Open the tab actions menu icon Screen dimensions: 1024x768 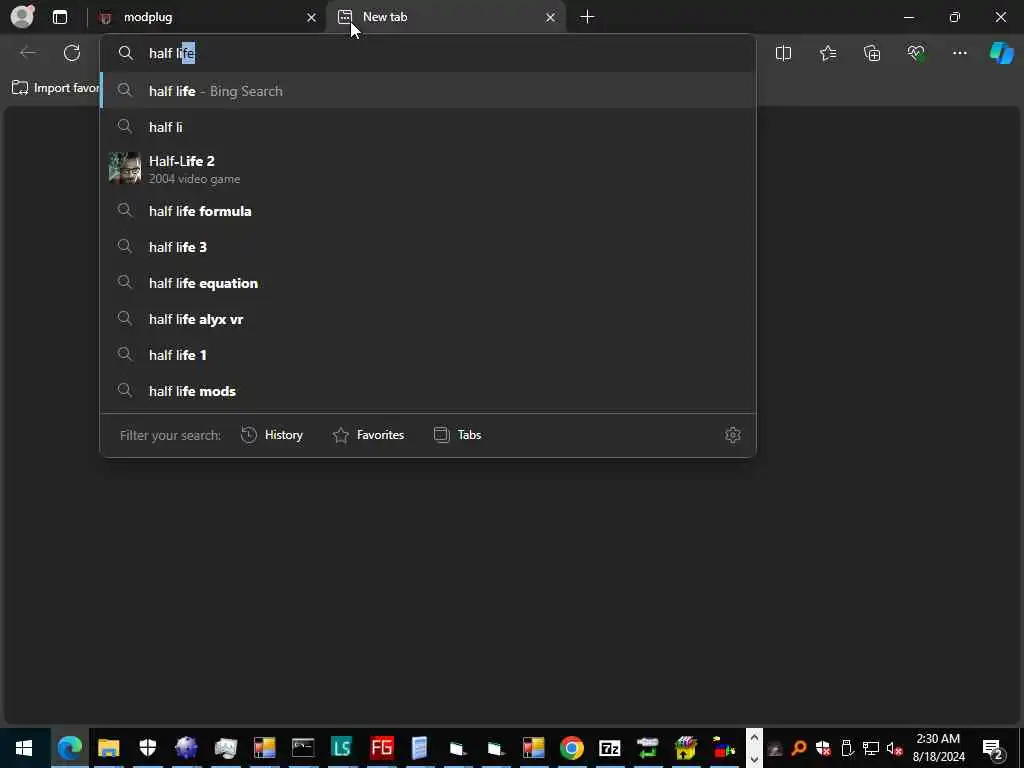click(x=59, y=17)
